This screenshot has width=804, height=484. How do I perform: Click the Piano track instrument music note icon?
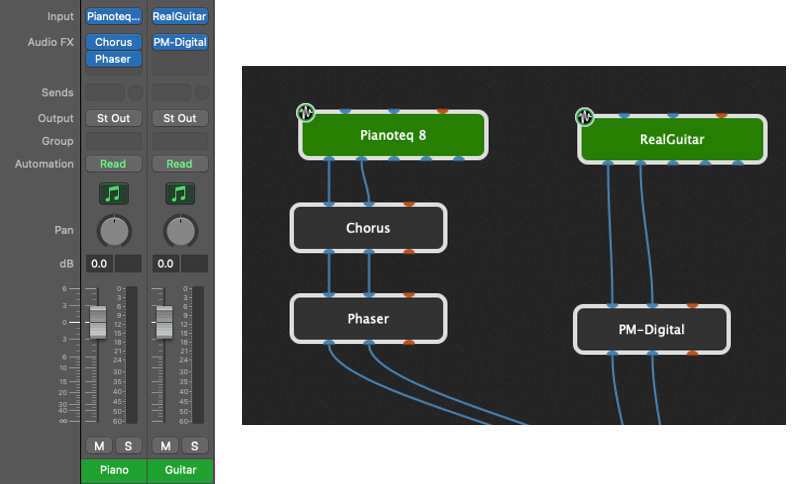113,194
